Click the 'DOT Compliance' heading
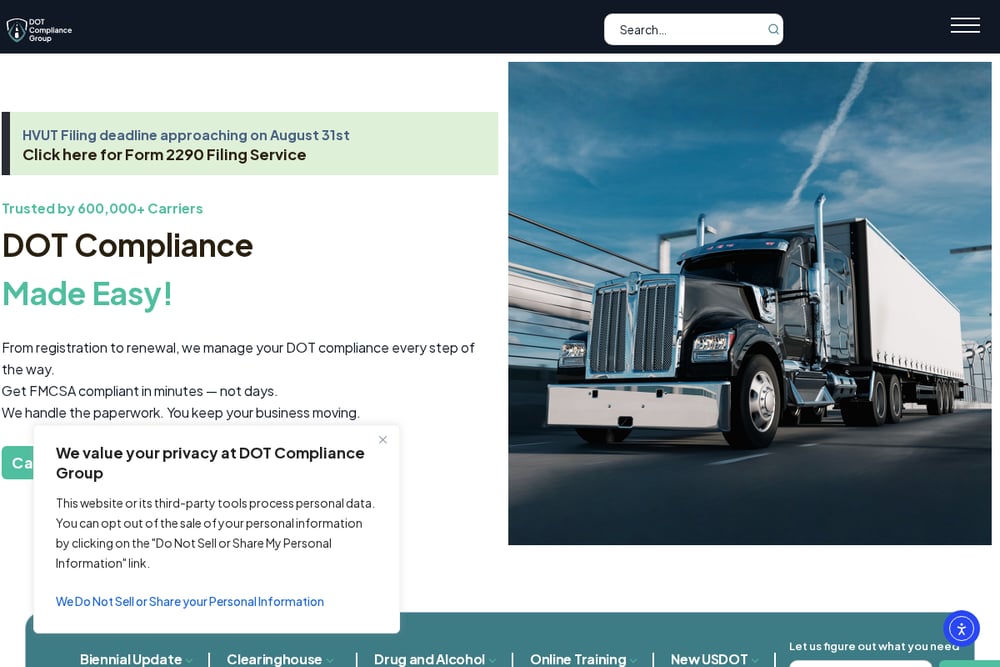The image size is (1000, 667). click(x=128, y=246)
